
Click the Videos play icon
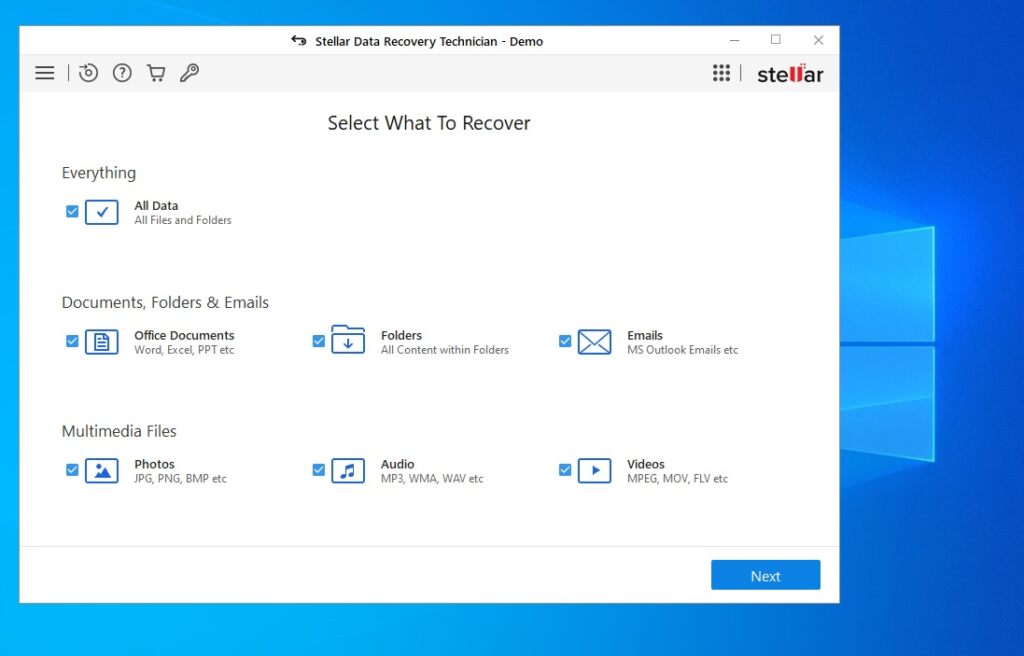point(594,470)
